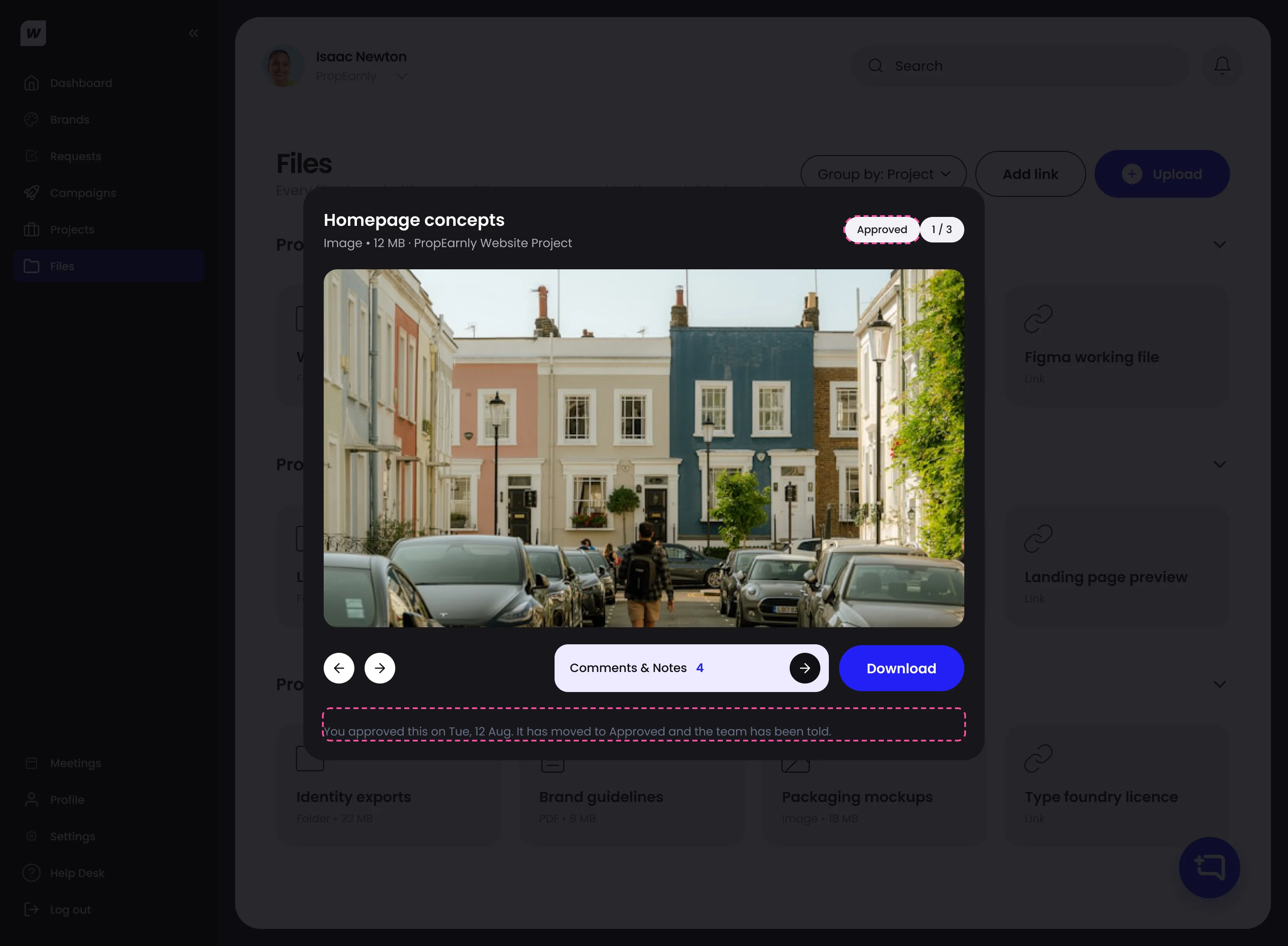Select Files in the sidebar

click(109, 266)
